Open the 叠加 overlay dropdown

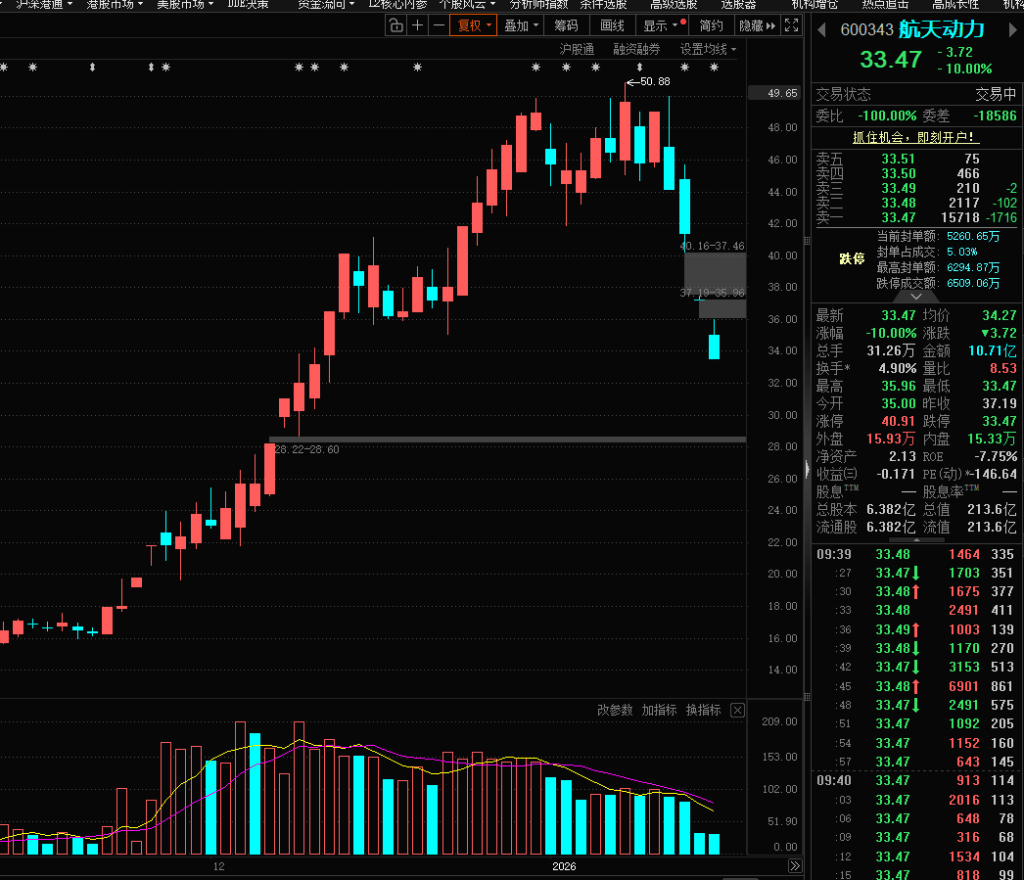pyautogui.click(x=522, y=25)
